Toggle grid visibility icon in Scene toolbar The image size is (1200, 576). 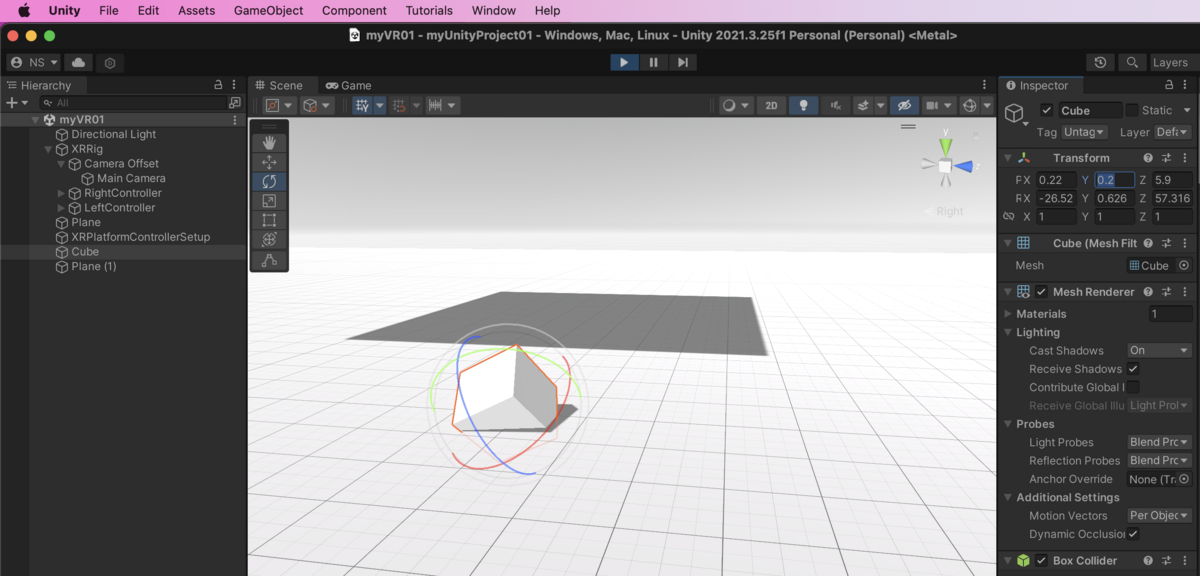click(x=362, y=105)
